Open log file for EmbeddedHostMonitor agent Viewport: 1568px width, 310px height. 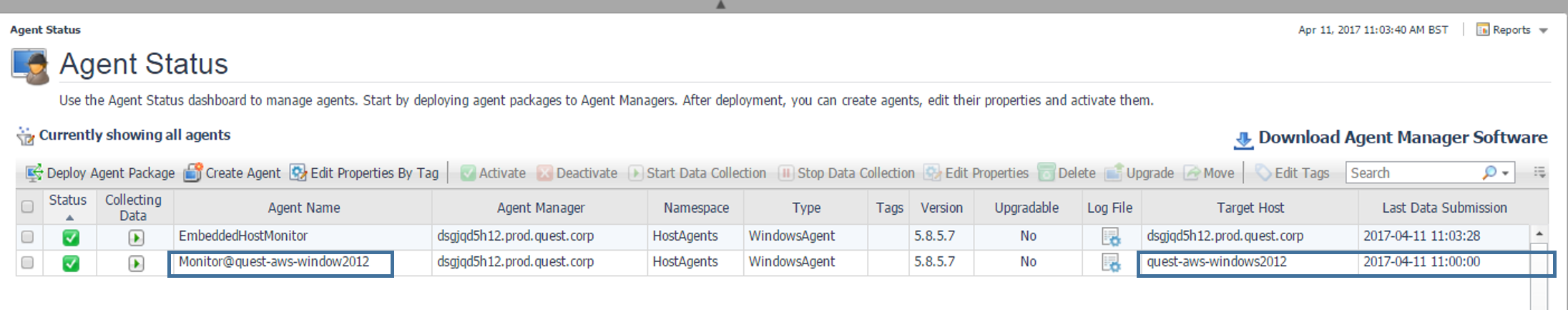(x=1110, y=236)
